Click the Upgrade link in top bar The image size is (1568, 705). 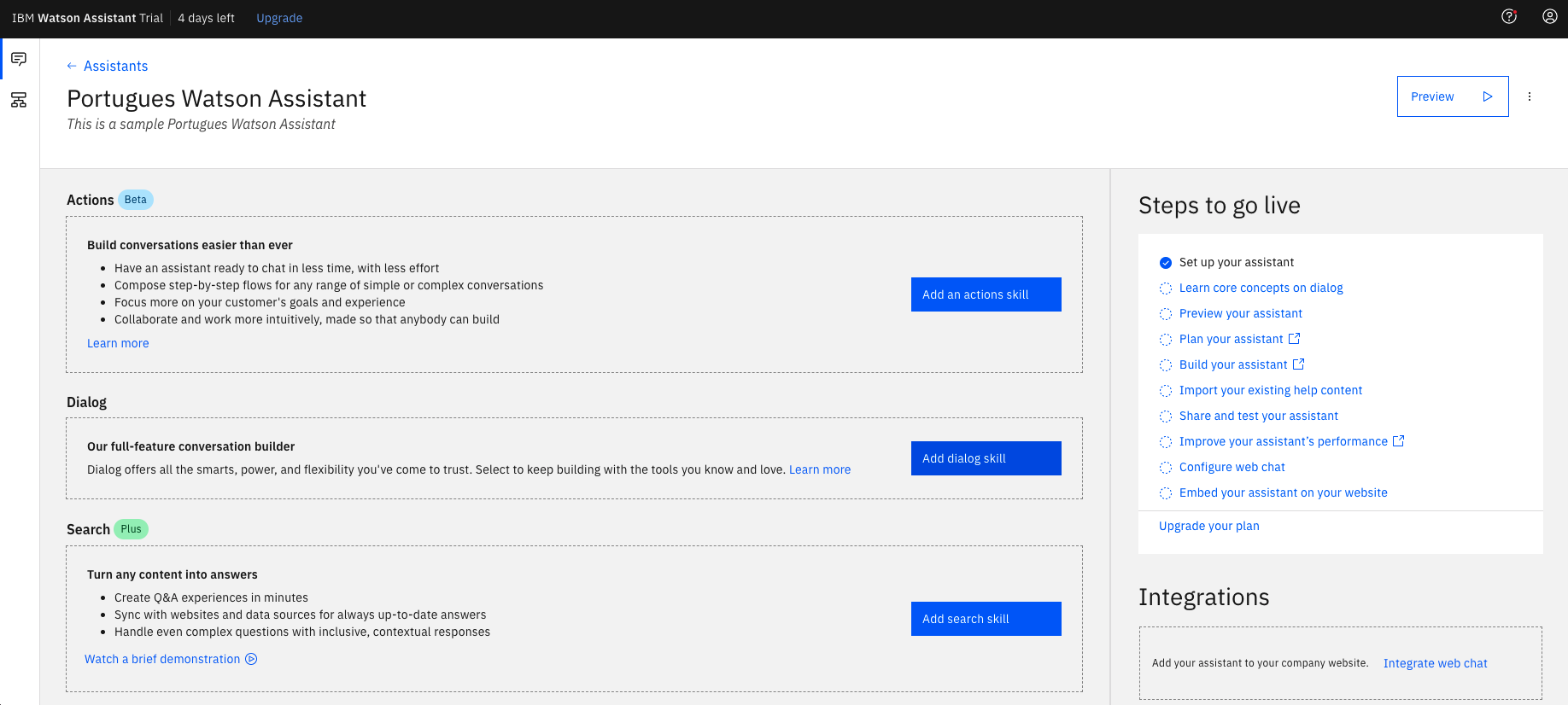click(279, 18)
